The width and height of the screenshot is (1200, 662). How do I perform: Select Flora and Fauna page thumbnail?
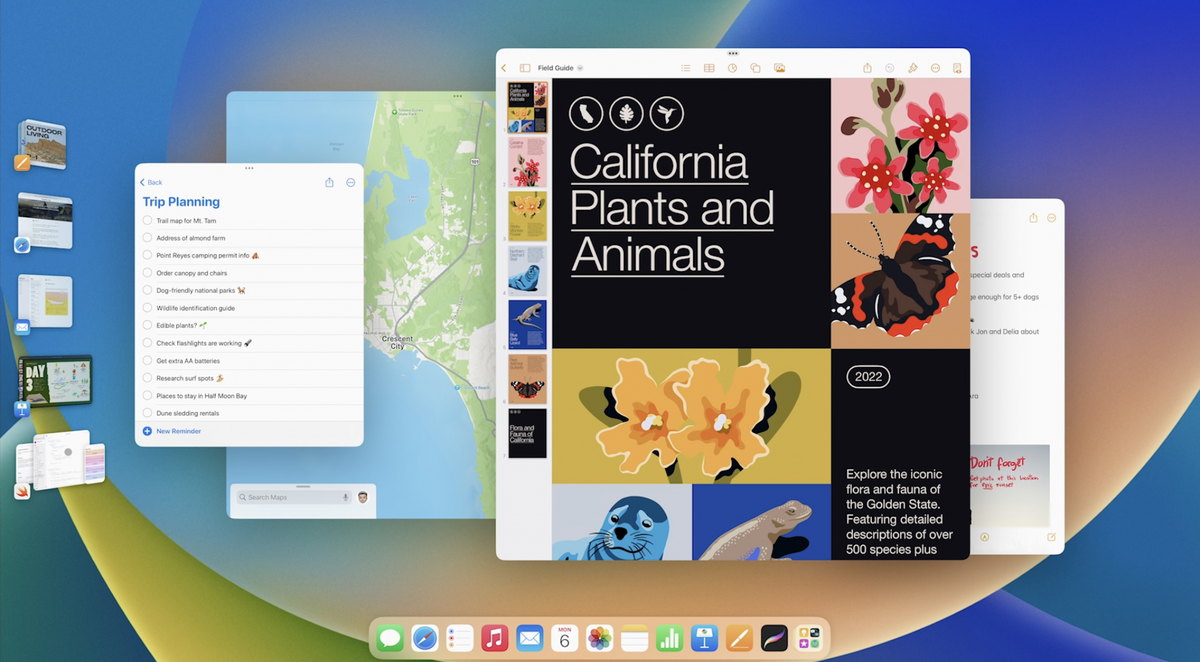click(x=527, y=433)
